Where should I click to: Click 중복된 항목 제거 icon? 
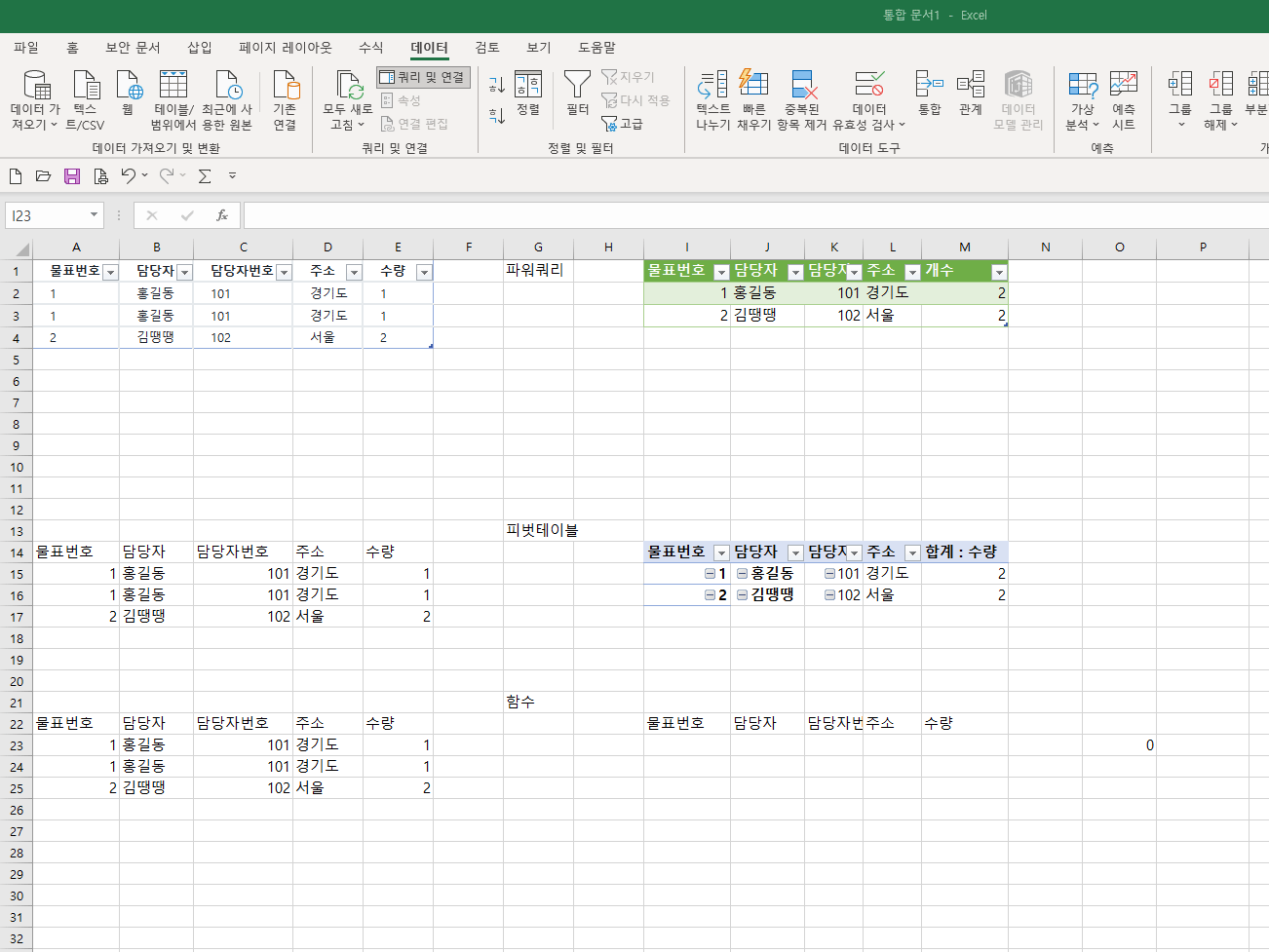click(x=802, y=86)
